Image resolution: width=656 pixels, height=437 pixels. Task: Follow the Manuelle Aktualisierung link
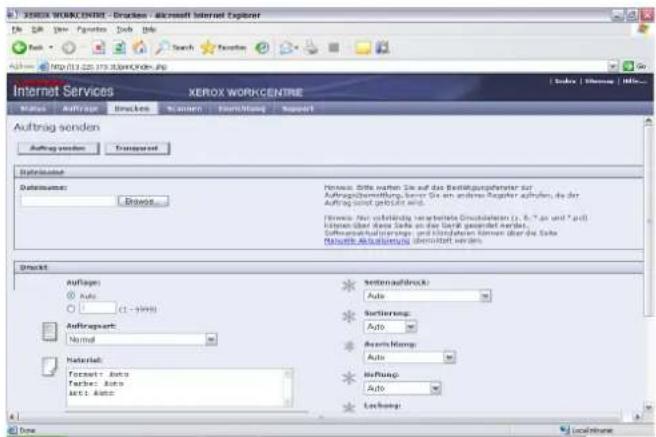tap(366, 241)
